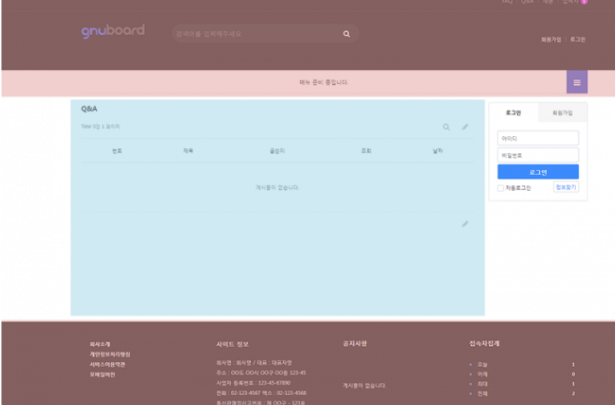Click the 로그인 link in the header
Image resolution: width=615 pixels, height=405 pixels.
click(x=578, y=39)
